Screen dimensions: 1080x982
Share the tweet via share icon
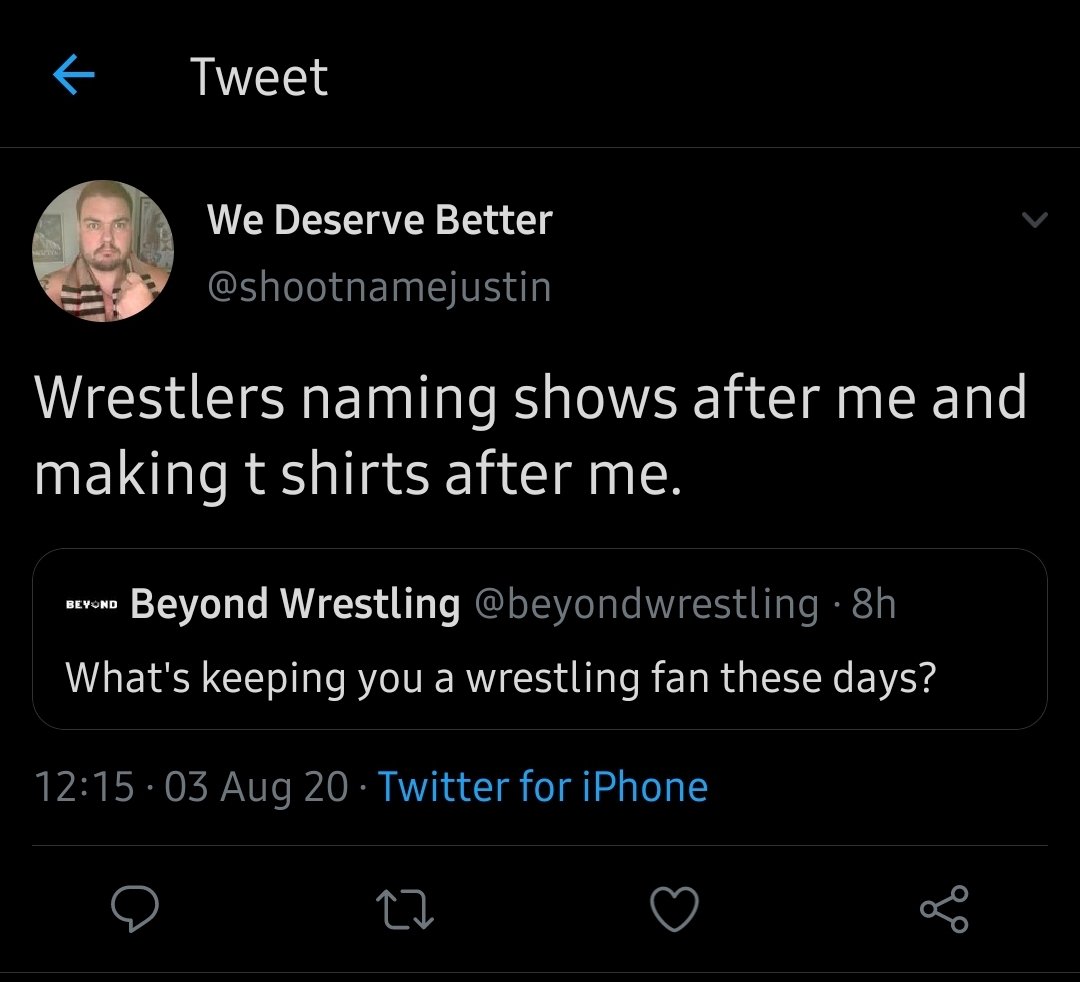click(944, 909)
